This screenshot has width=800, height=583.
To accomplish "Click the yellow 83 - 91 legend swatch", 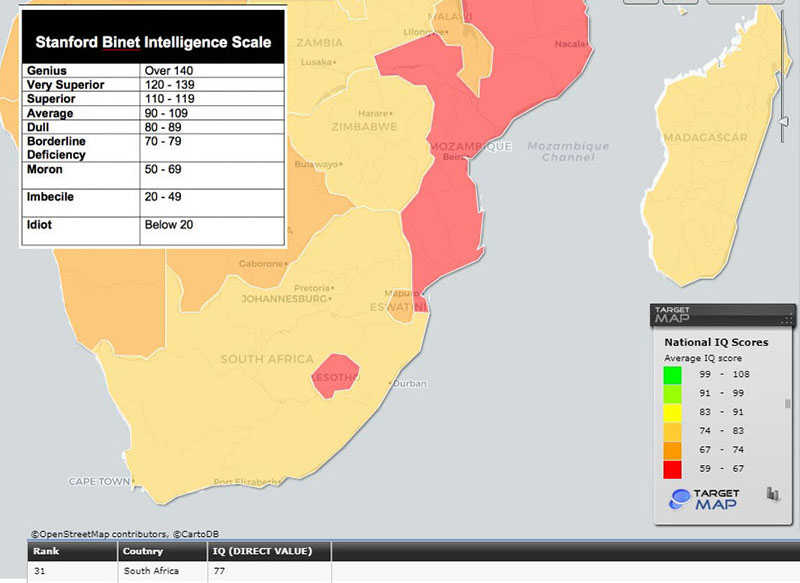I will click(671, 413).
